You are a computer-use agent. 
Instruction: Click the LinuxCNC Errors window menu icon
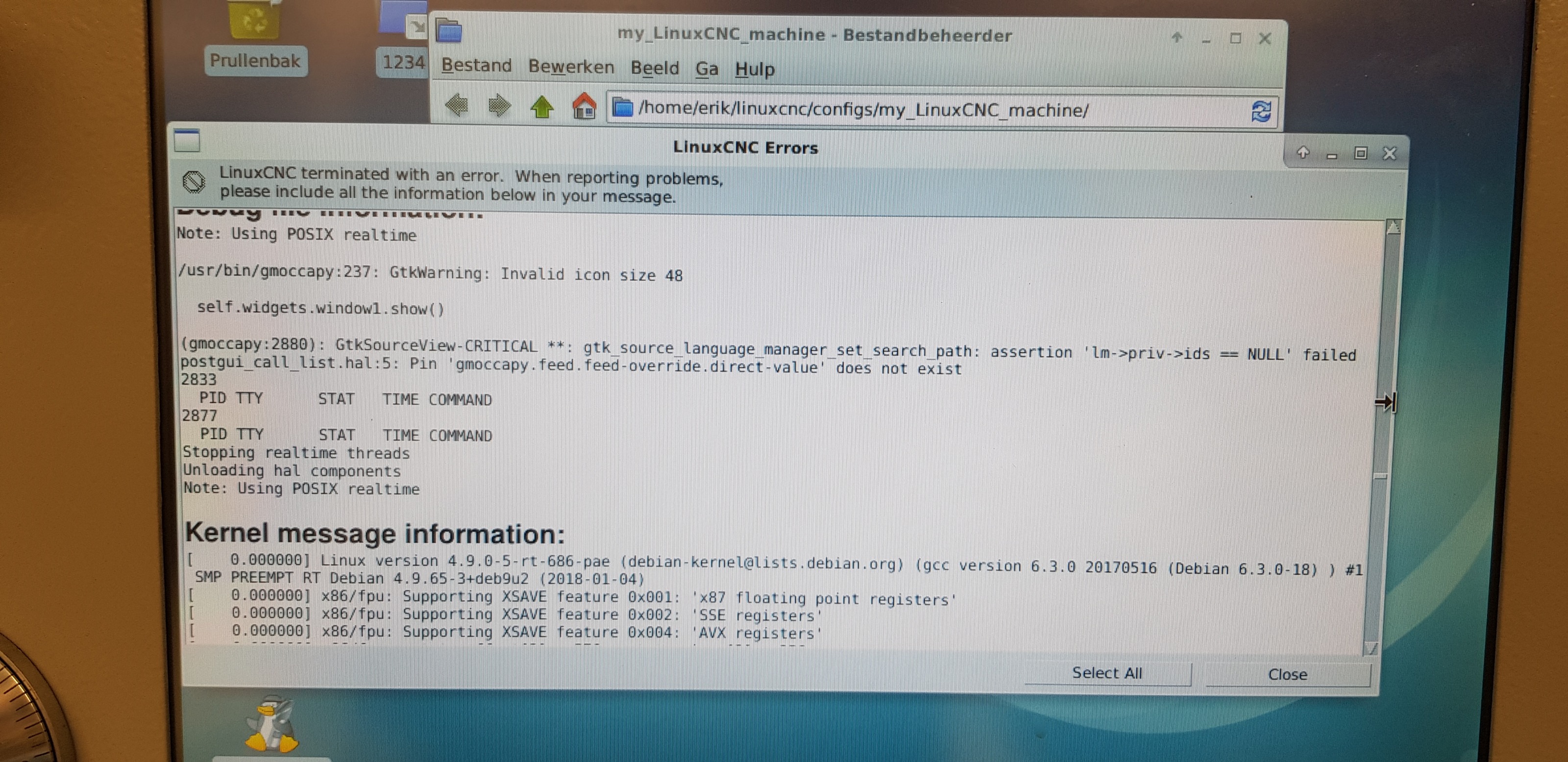click(x=186, y=141)
